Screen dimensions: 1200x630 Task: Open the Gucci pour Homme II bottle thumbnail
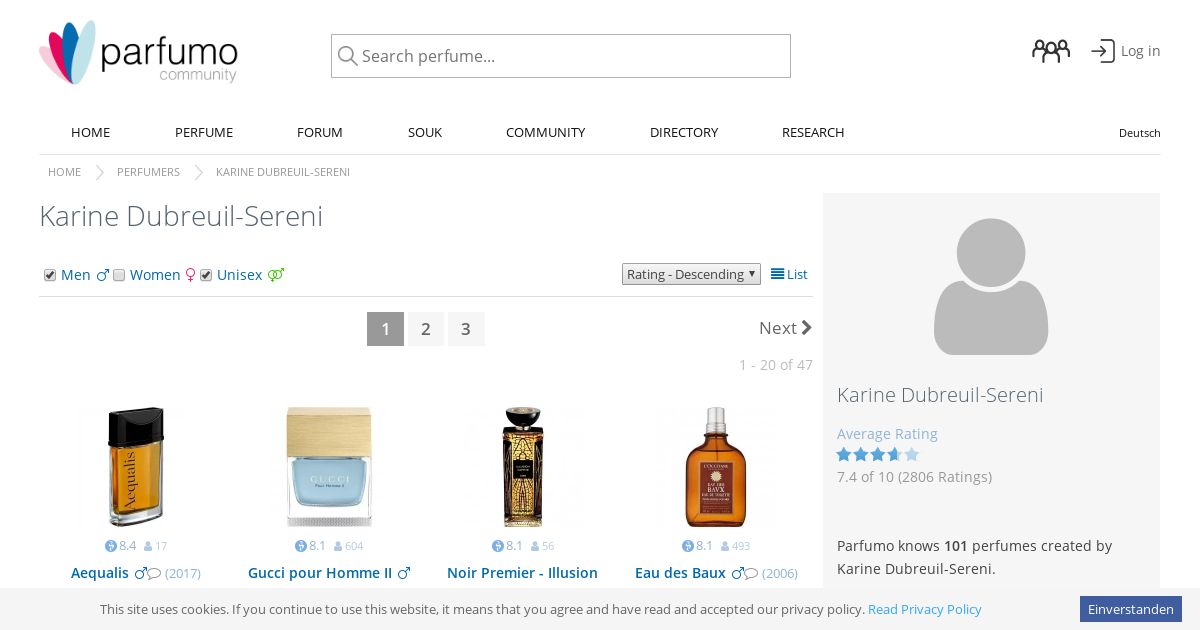click(x=329, y=467)
